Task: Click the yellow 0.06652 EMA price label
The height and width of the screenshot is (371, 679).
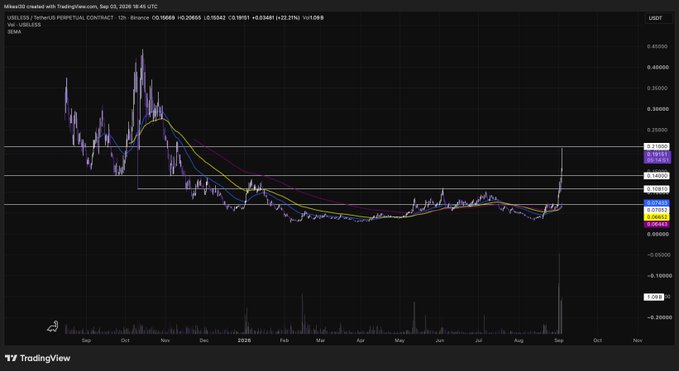Action: (x=657, y=217)
